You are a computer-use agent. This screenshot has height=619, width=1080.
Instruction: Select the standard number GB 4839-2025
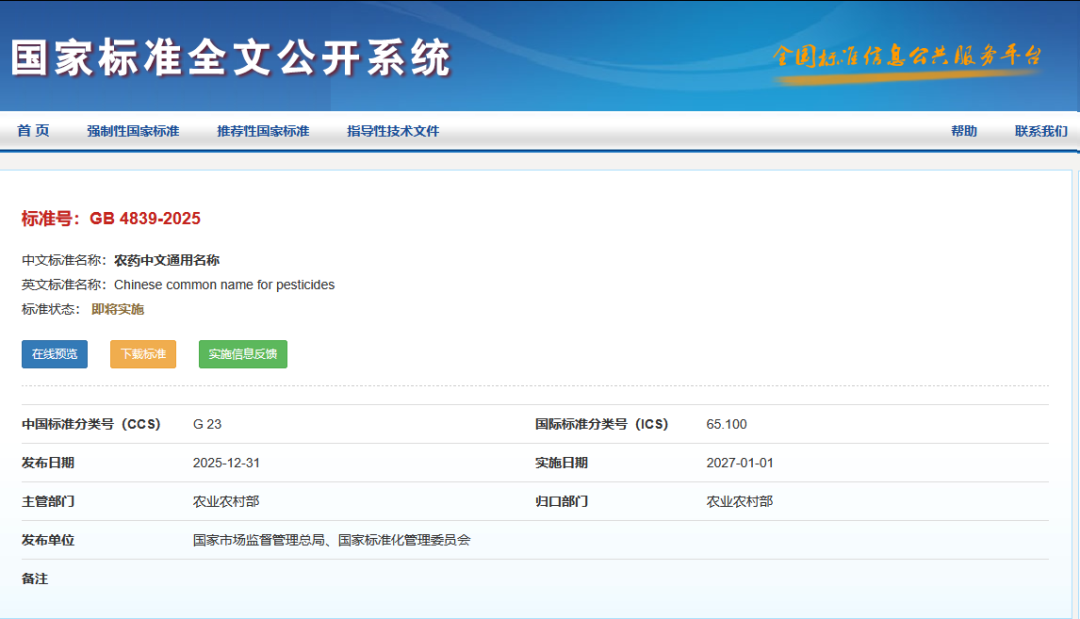tap(145, 218)
